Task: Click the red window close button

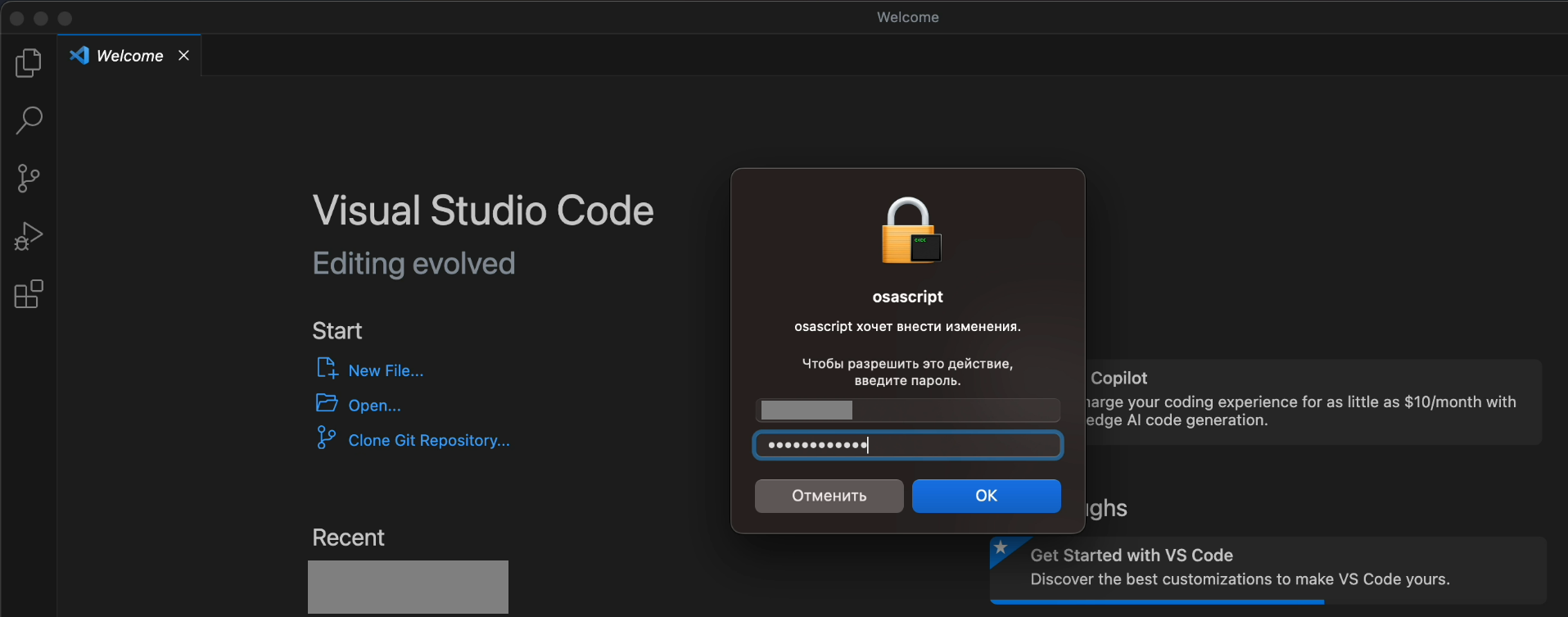Action: pyautogui.click(x=16, y=18)
